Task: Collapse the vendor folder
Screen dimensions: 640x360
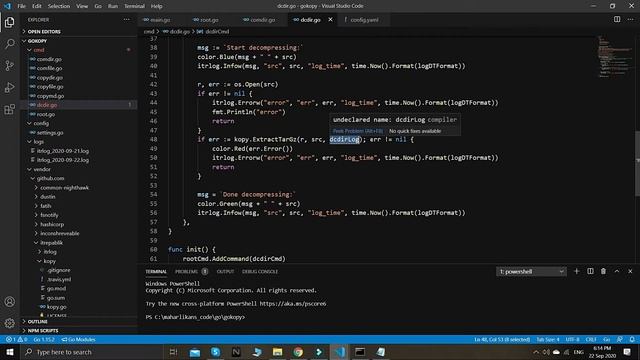Action: point(42,169)
